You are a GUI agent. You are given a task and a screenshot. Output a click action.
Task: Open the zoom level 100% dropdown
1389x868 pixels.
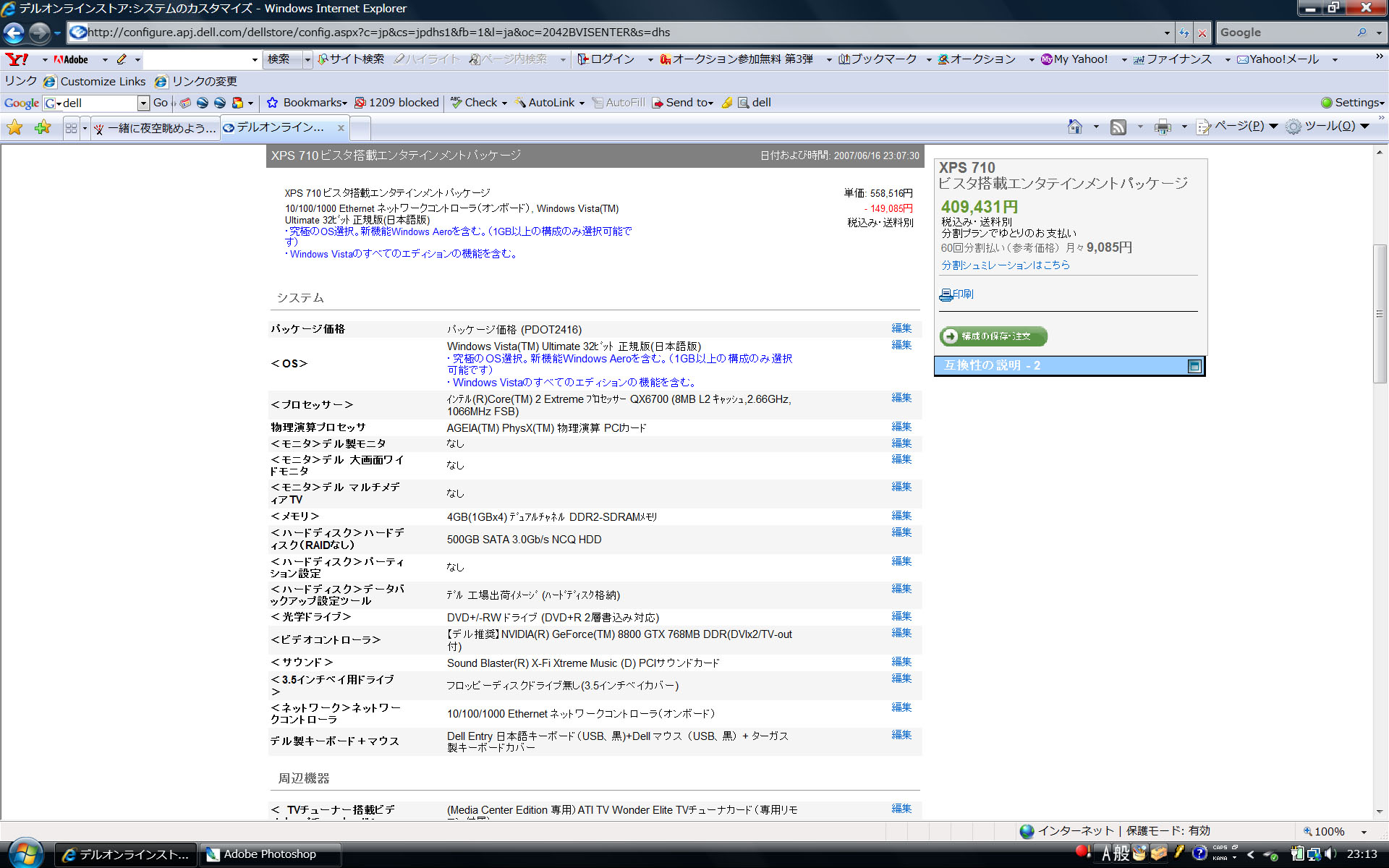click(1364, 832)
